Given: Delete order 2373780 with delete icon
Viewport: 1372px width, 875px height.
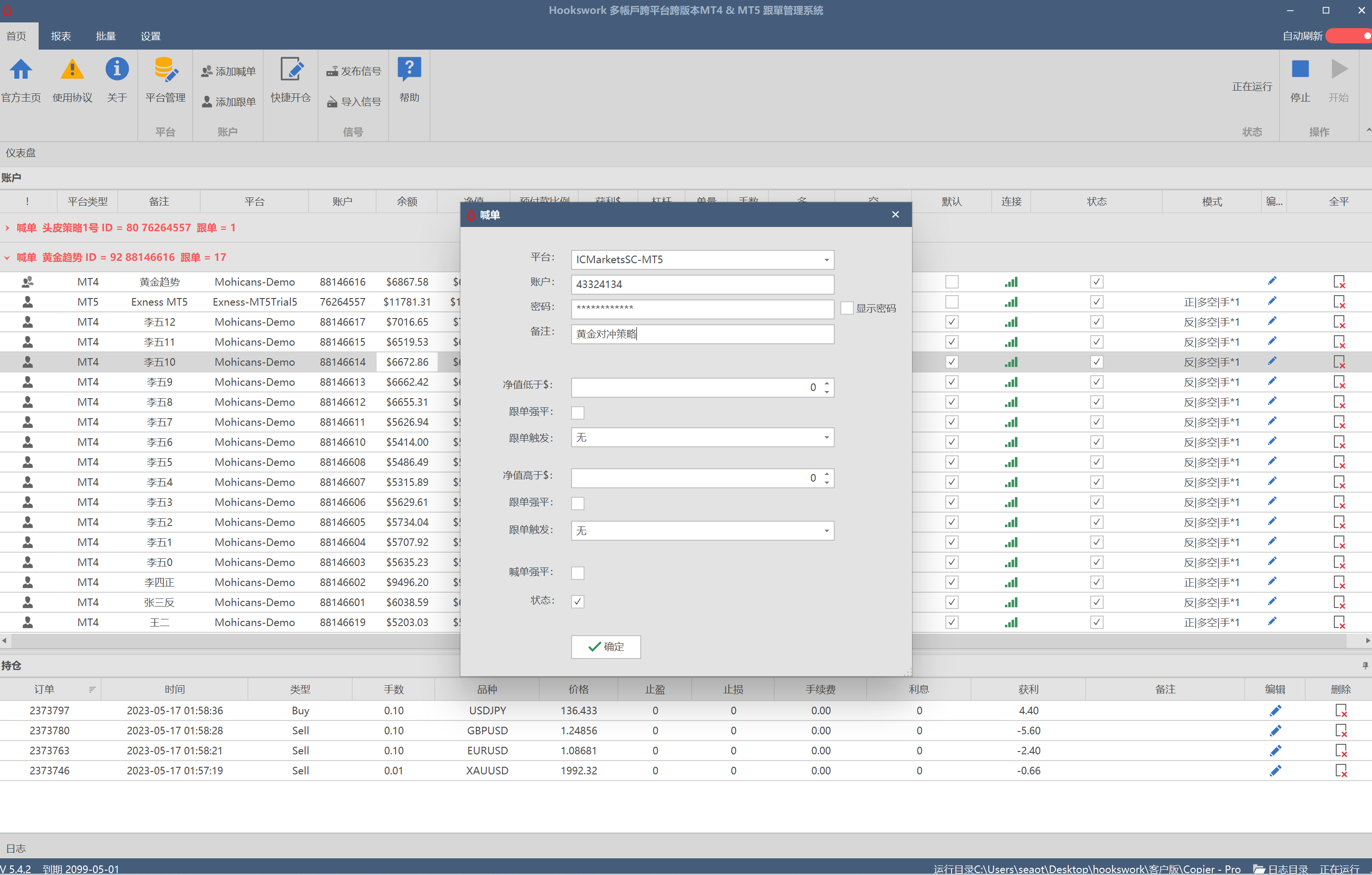Looking at the screenshot, I should point(1341,730).
